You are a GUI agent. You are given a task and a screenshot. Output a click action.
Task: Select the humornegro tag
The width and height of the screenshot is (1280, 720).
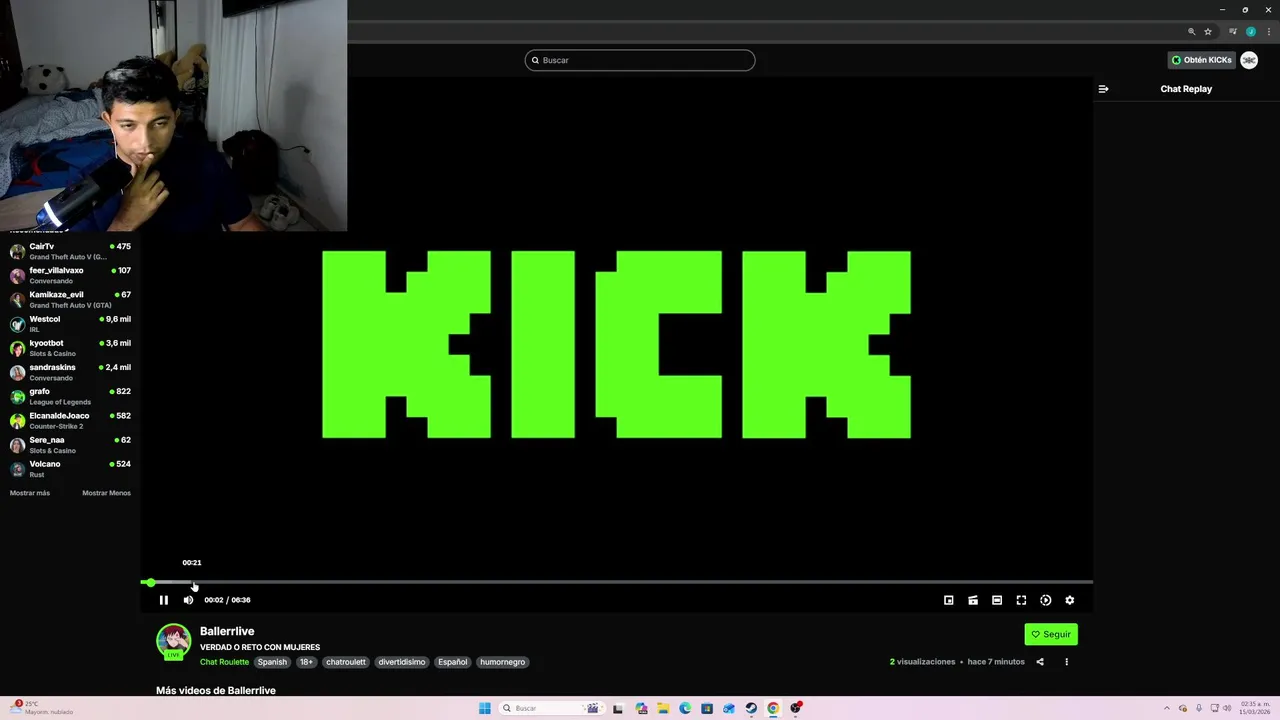click(x=502, y=662)
